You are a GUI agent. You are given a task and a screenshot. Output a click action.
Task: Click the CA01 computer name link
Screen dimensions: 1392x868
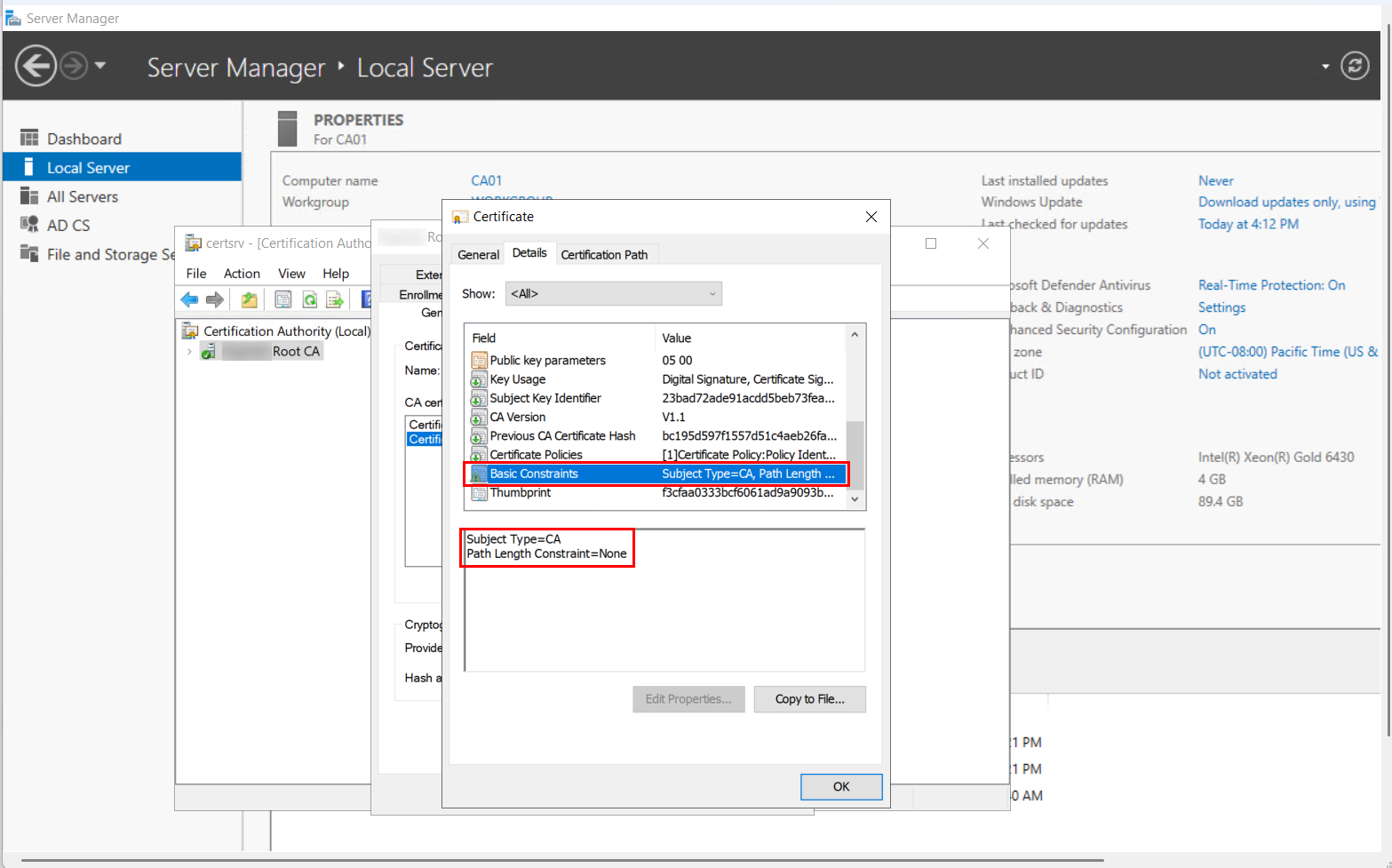click(x=486, y=180)
